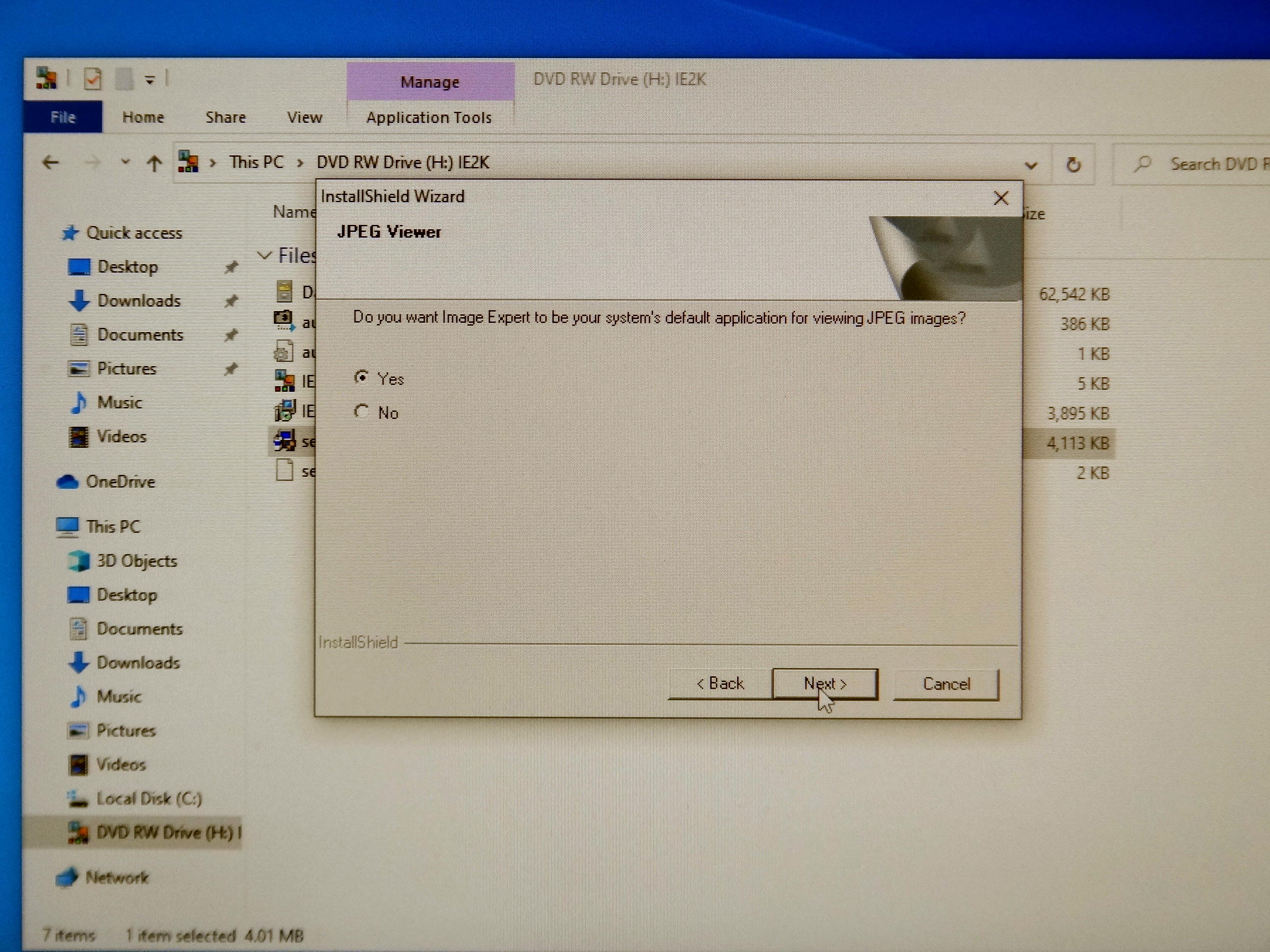Open Customize Quick Access Toolbar dropdown
Screen dimensions: 1270x952
pos(149,80)
